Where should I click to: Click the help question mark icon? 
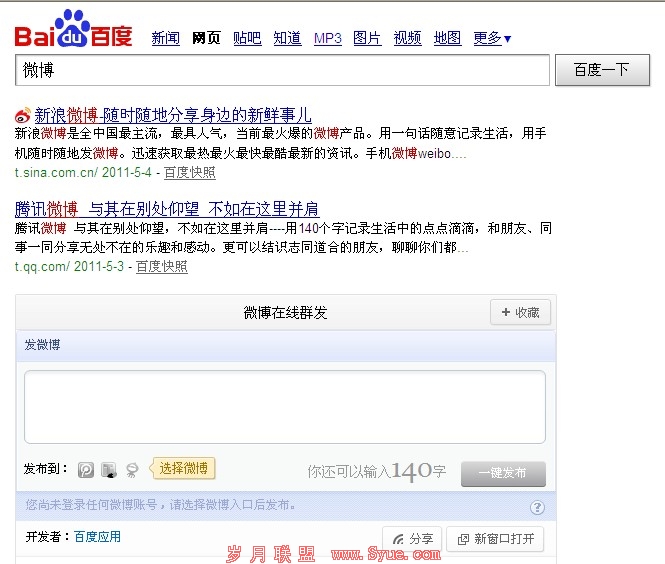pos(537,507)
